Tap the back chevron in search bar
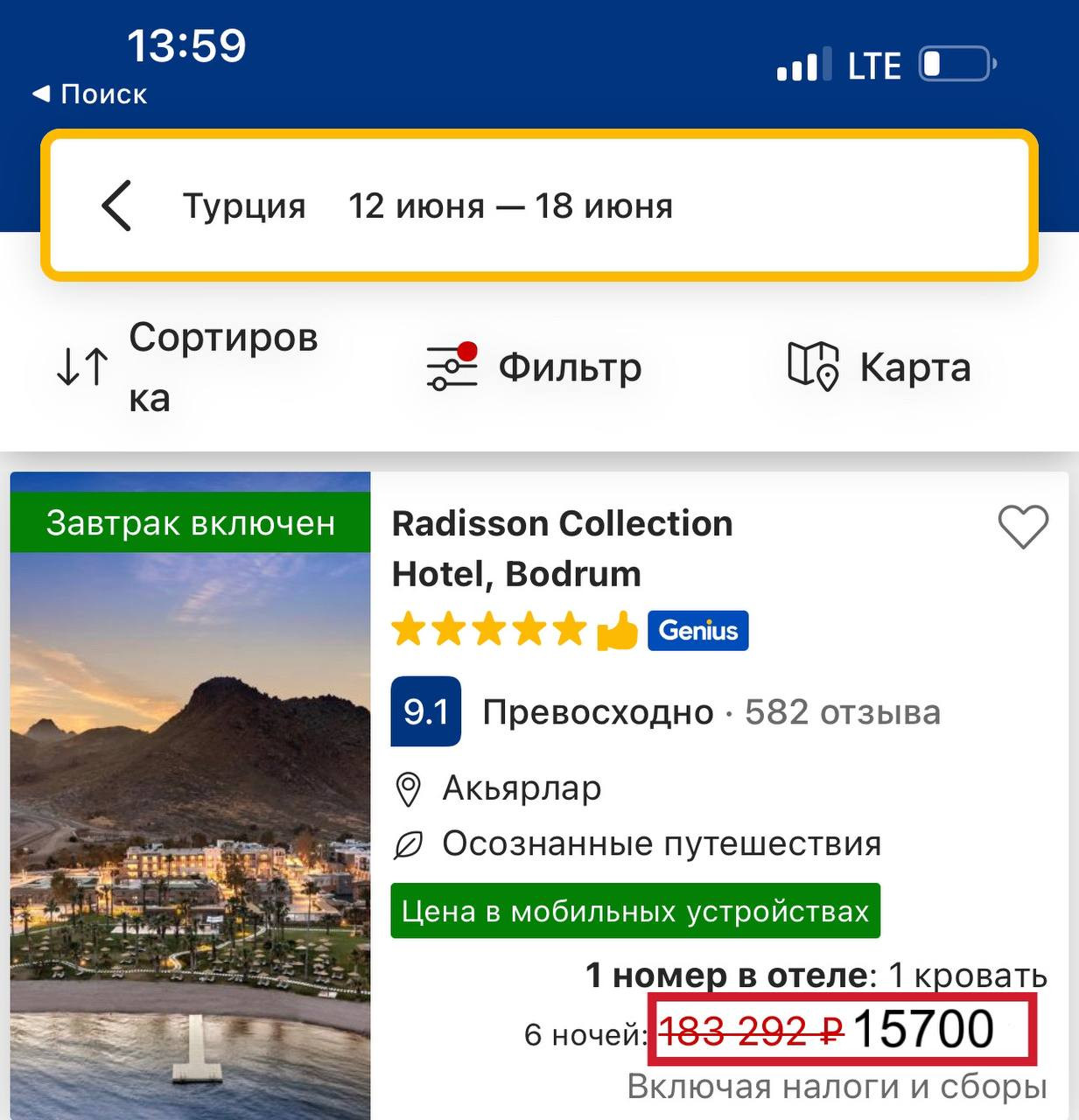 coord(116,206)
